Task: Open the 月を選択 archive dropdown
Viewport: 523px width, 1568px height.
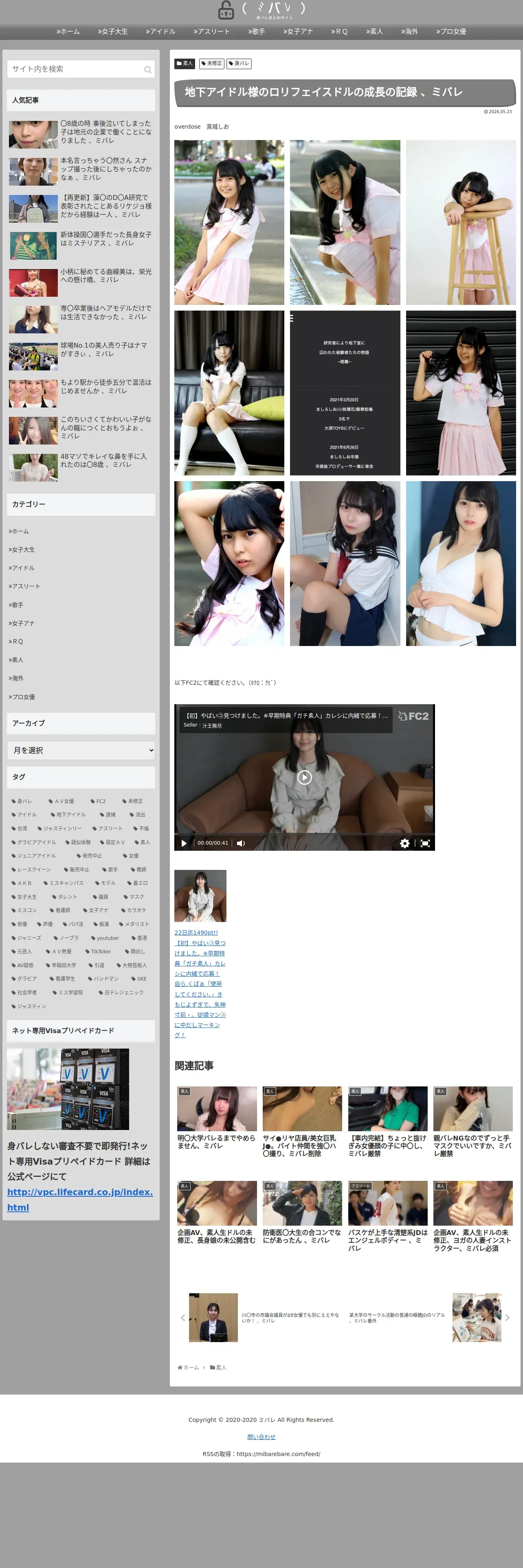Action: (x=81, y=751)
